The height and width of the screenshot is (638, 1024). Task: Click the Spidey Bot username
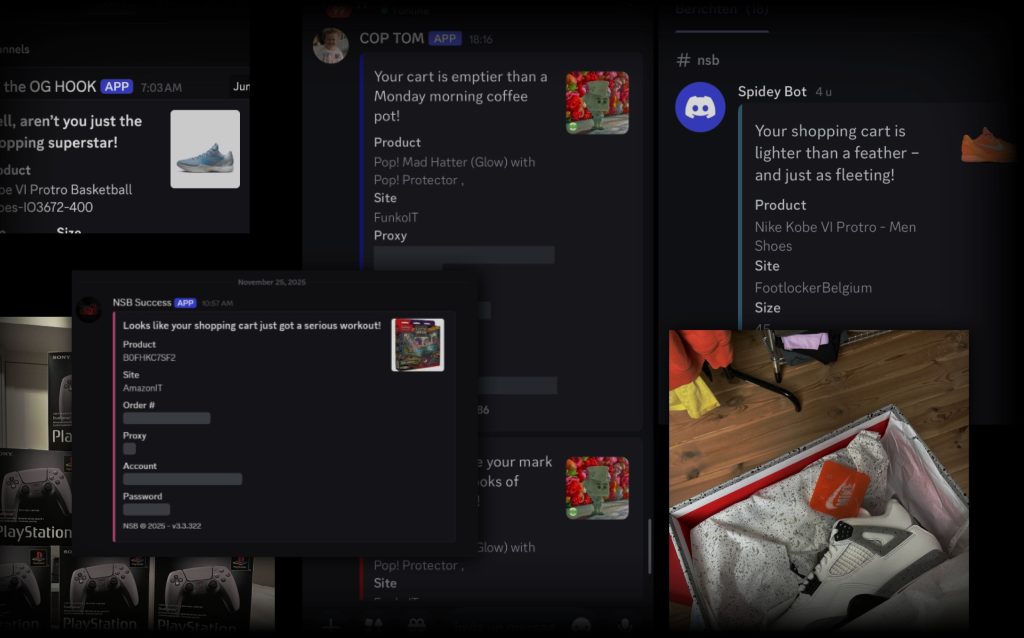772,91
